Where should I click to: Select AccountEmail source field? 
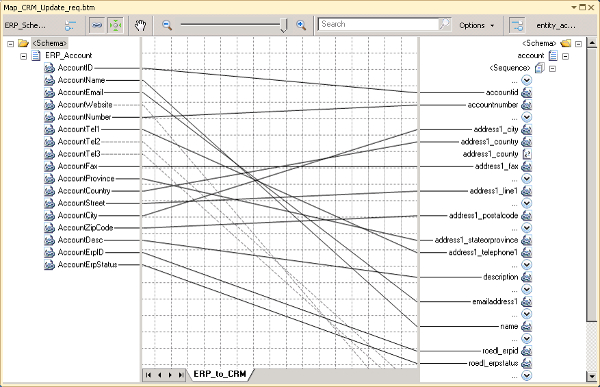click(x=80, y=92)
